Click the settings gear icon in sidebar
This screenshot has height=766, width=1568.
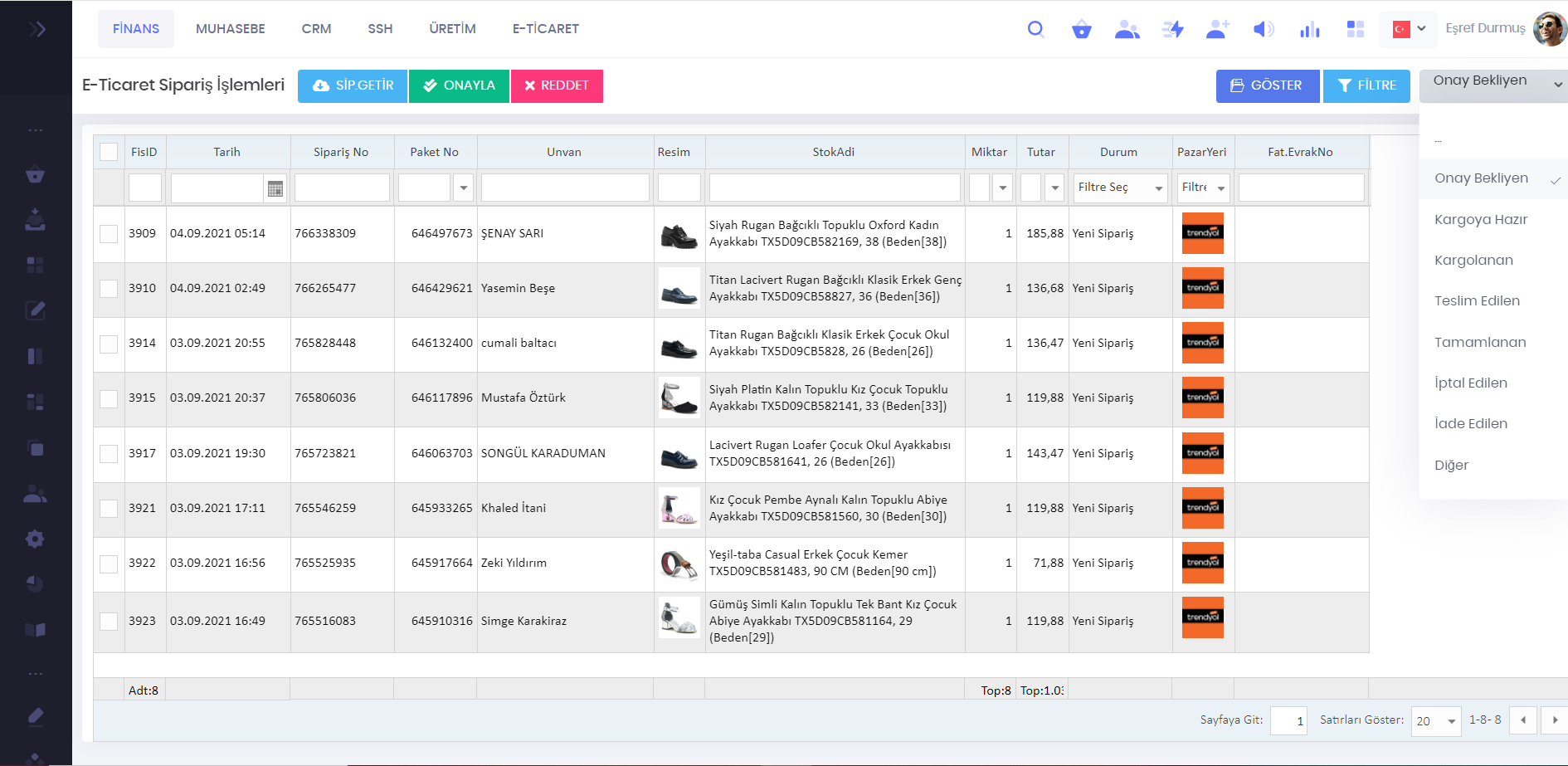(35, 539)
